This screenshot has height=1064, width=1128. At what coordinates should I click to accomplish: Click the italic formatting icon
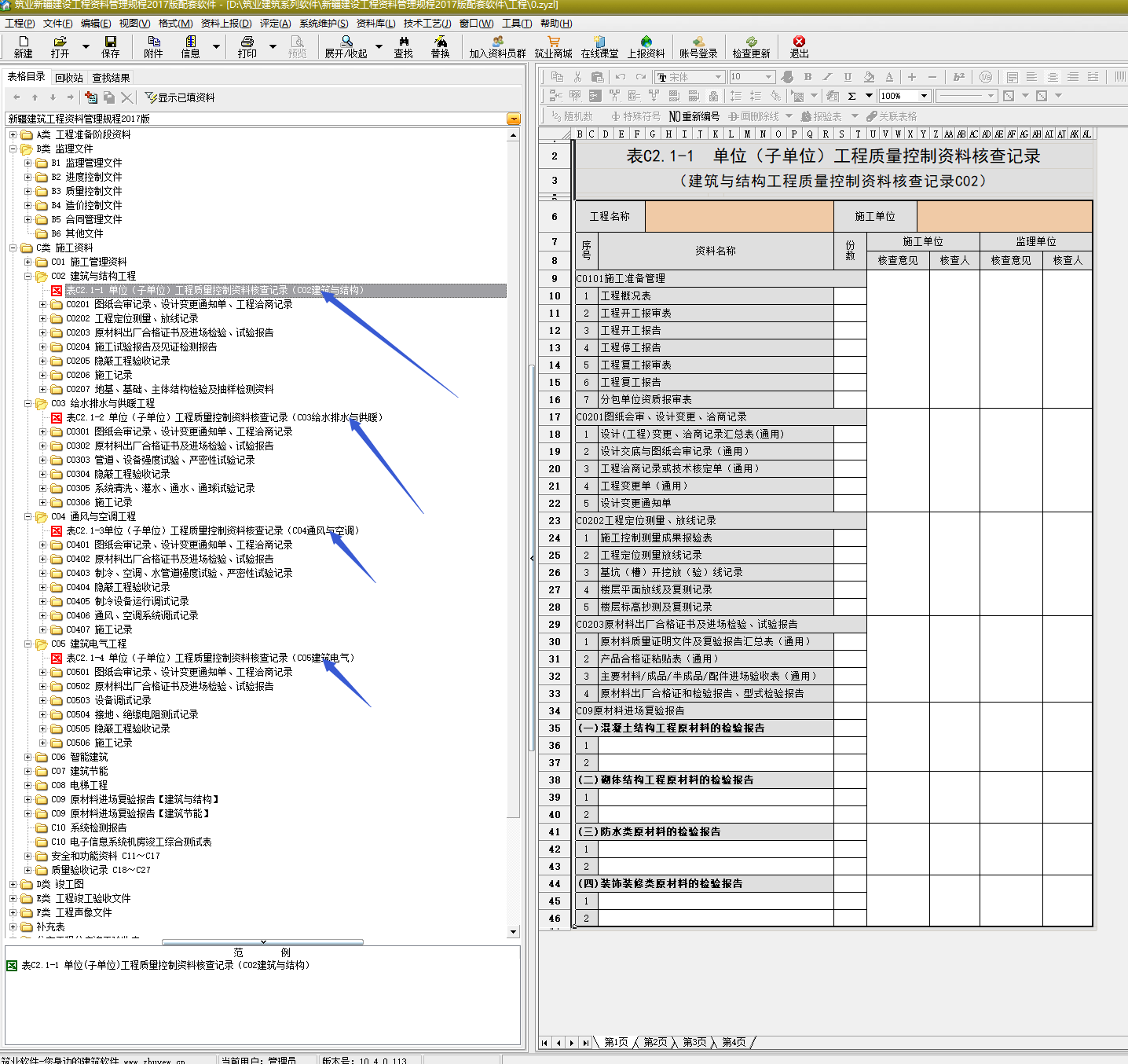click(x=827, y=77)
